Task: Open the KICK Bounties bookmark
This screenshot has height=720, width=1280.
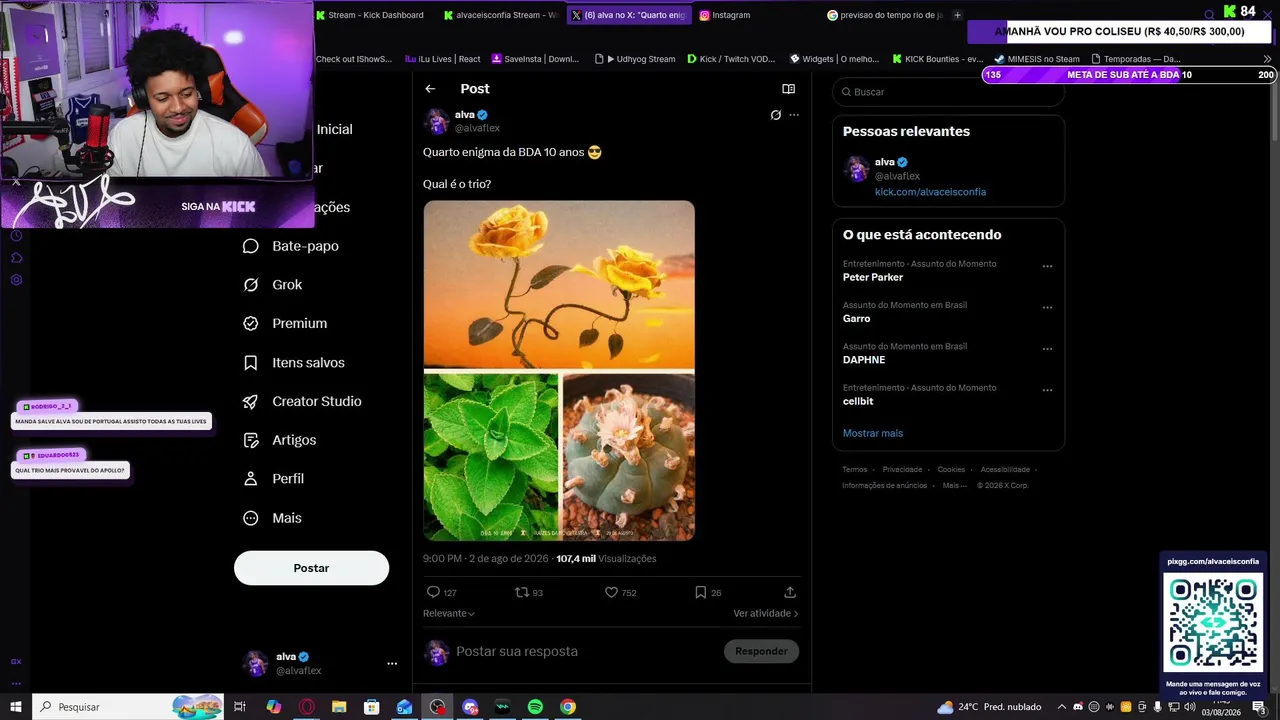Action: click(938, 59)
